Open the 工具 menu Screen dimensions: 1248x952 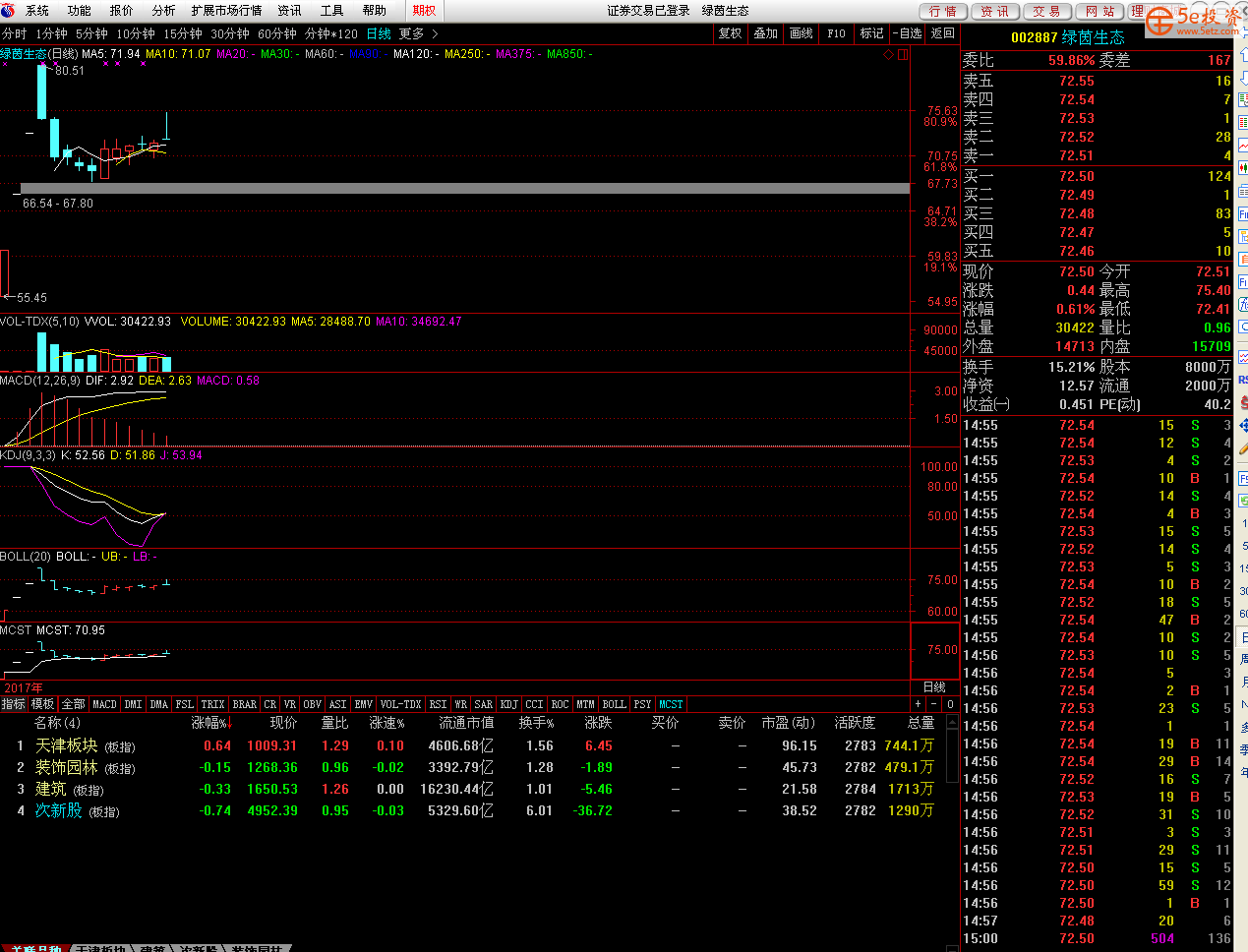[332, 11]
